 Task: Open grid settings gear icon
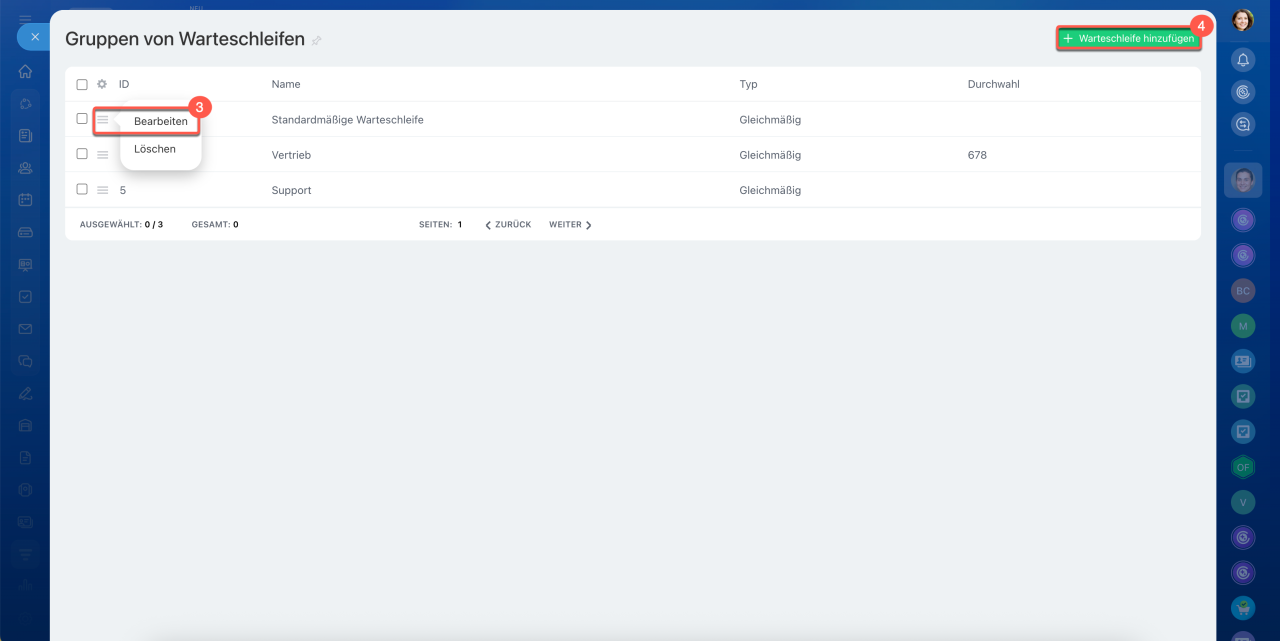102,85
